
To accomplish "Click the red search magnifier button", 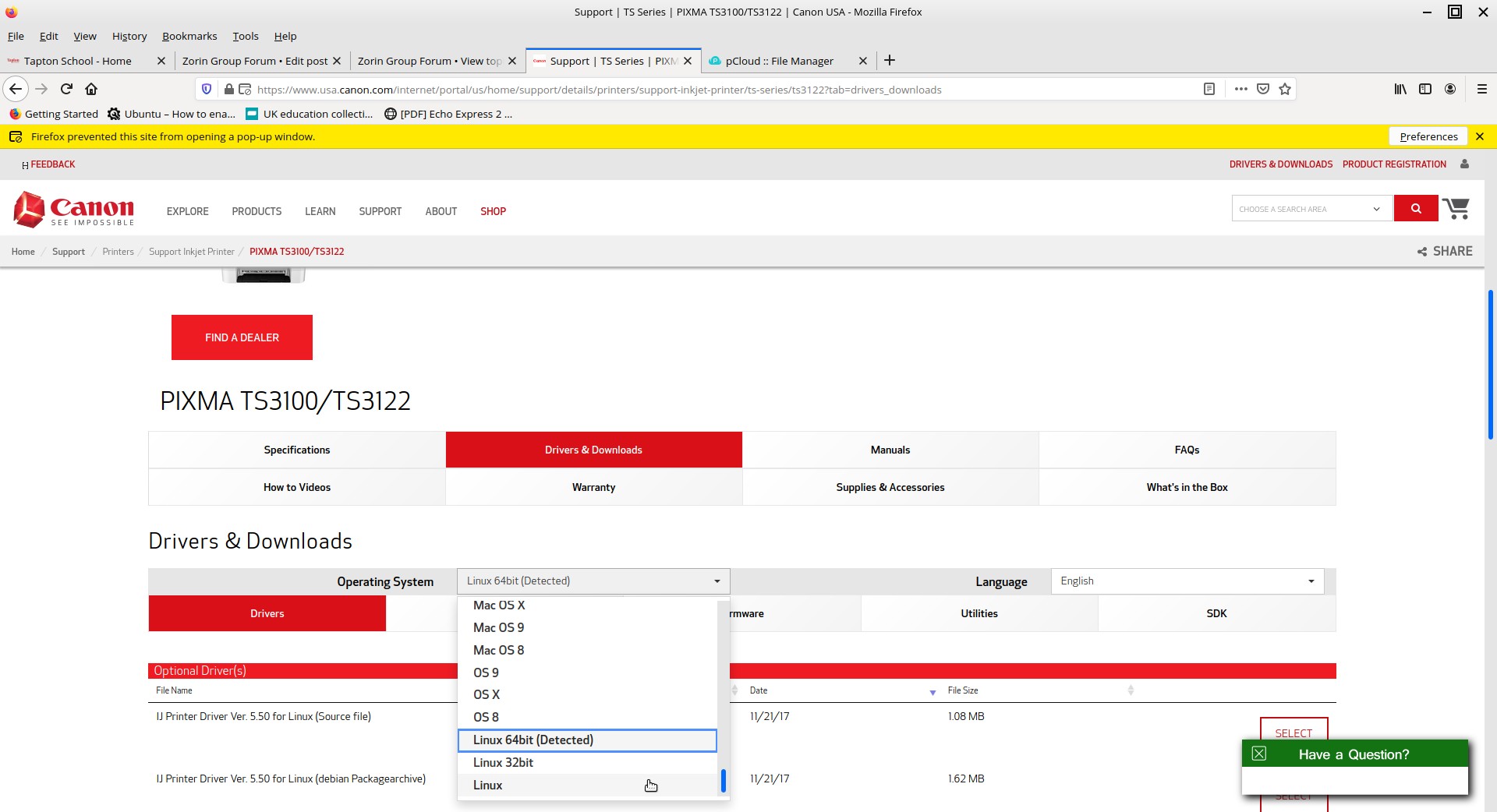I will click(1415, 209).
